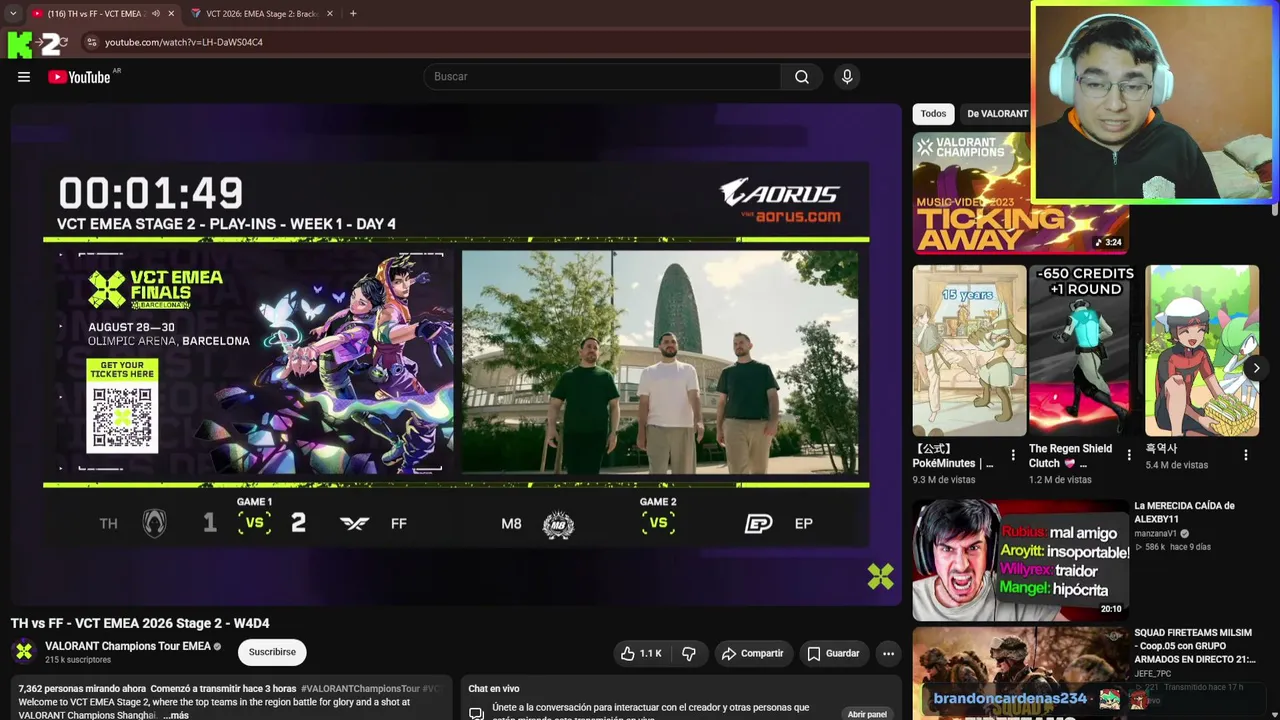Screen dimensions: 1280x720
Task: Close the TH vs FF YouTube tab
Action: point(171,14)
